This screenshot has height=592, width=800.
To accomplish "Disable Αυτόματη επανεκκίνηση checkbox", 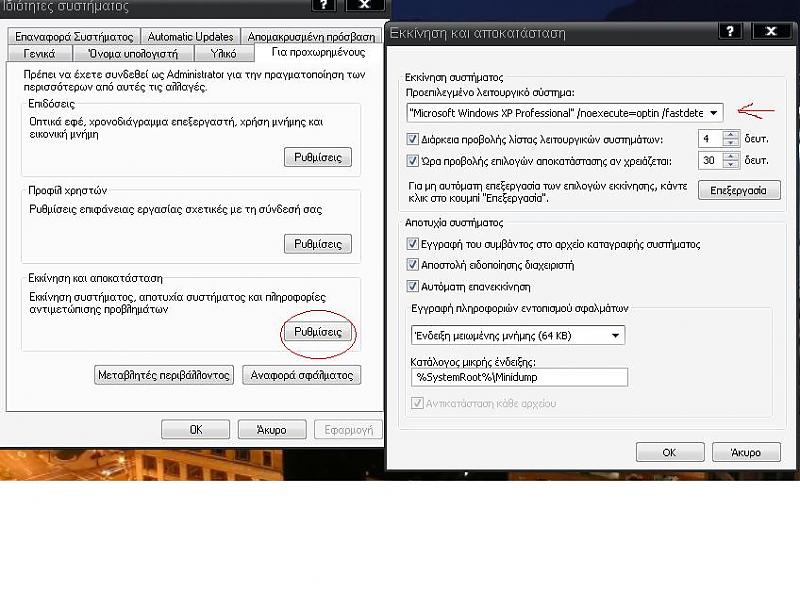I will 412,286.
